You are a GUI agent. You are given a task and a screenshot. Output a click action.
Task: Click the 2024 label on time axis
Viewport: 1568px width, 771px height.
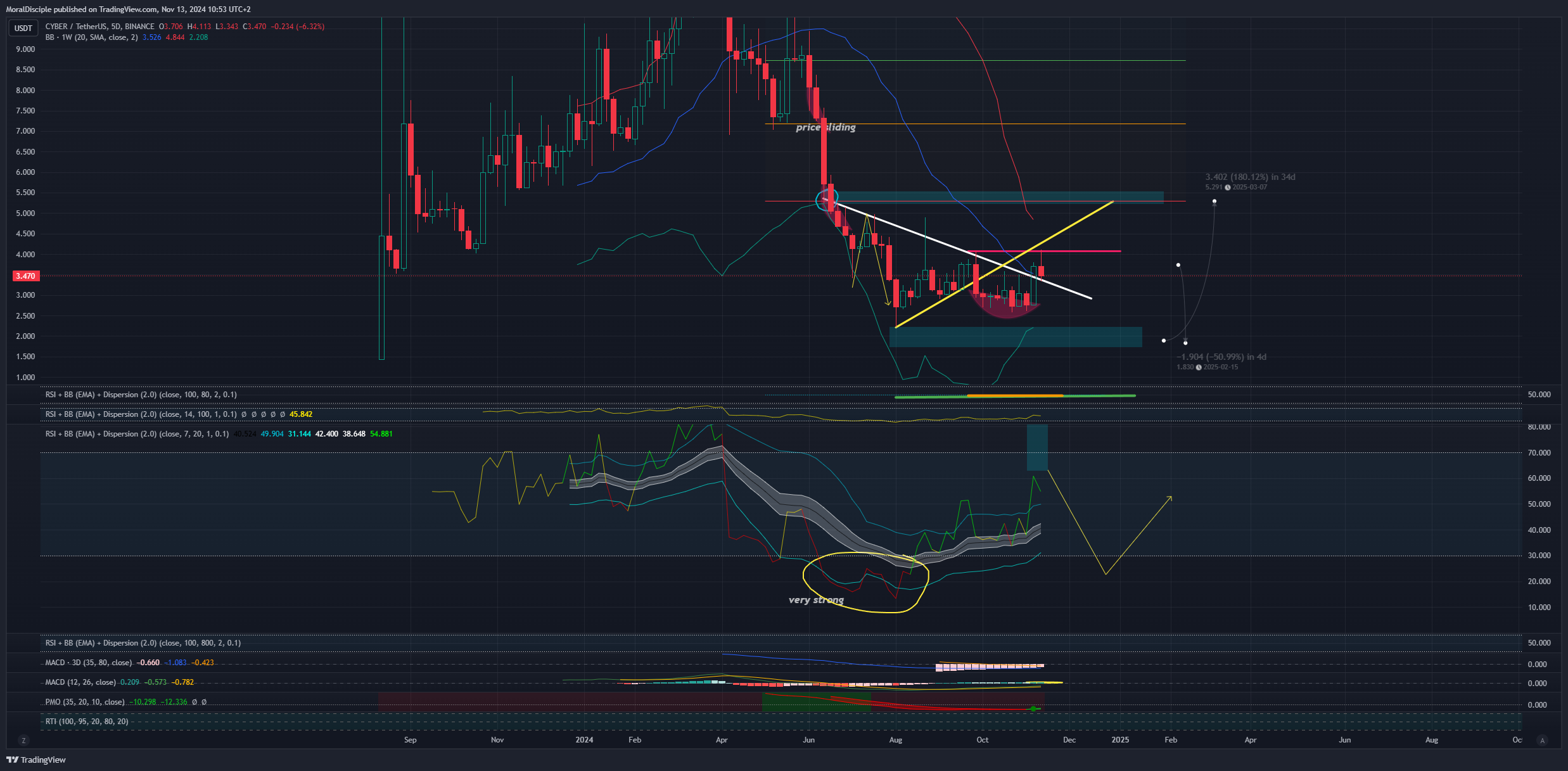click(x=584, y=740)
